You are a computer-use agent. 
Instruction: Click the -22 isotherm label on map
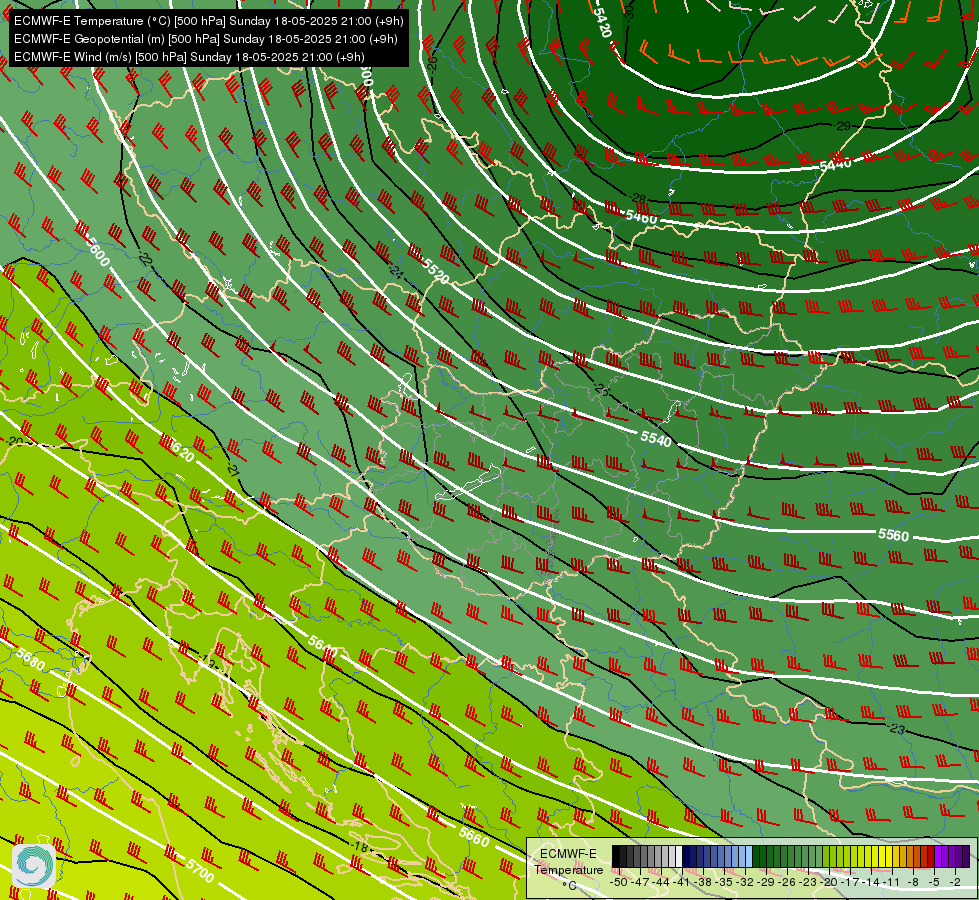(x=145, y=259)
